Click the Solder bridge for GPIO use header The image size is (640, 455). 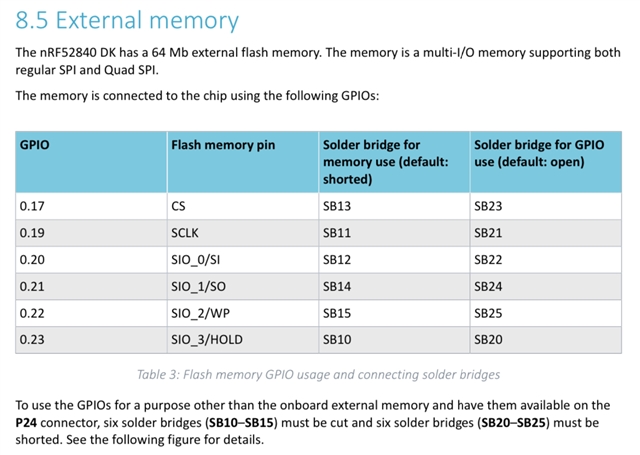[x=546, y=162]
